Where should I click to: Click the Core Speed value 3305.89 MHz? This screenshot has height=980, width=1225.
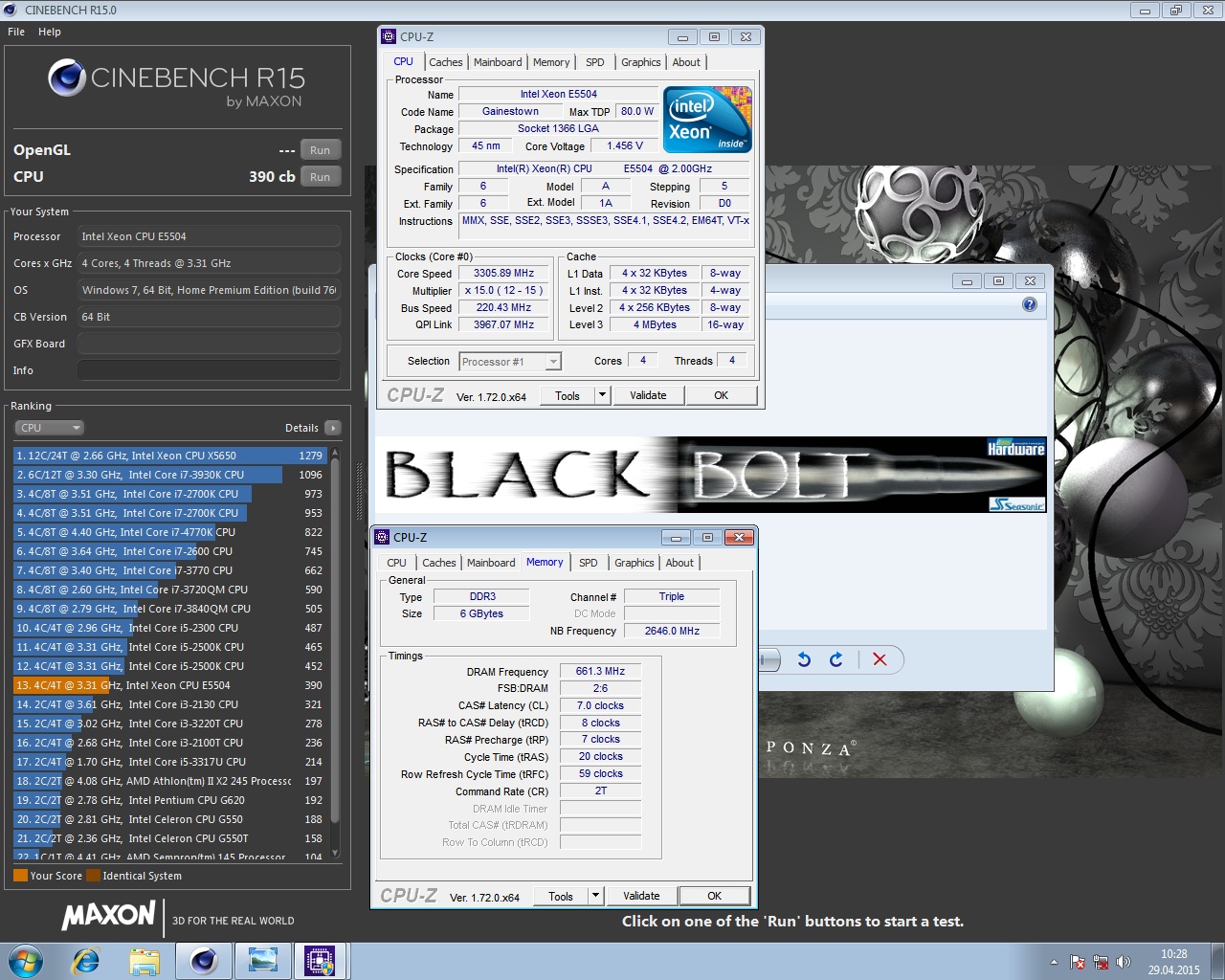click(x=503, y=274)
